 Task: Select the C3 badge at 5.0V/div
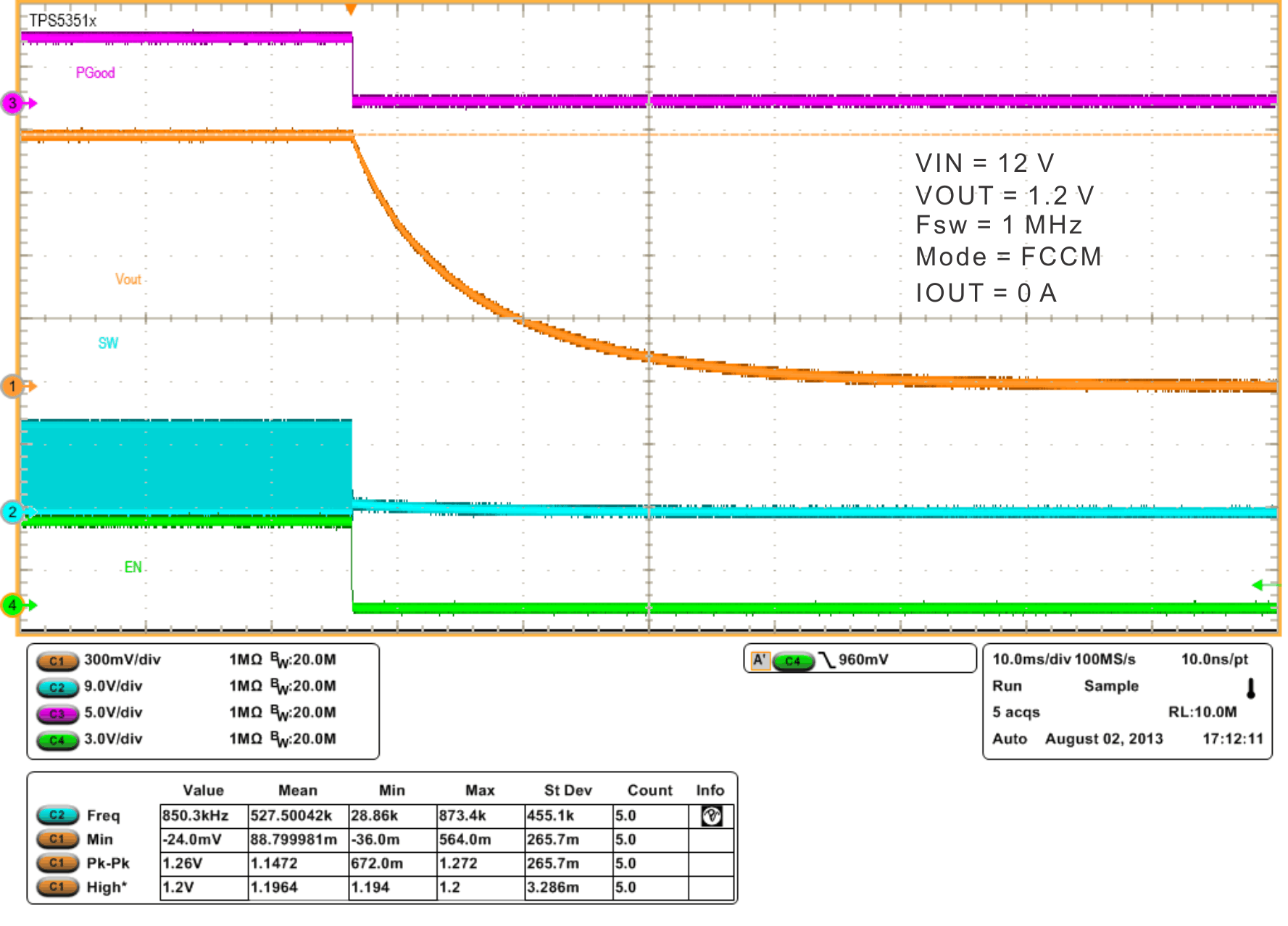click(x=57, y=714)
